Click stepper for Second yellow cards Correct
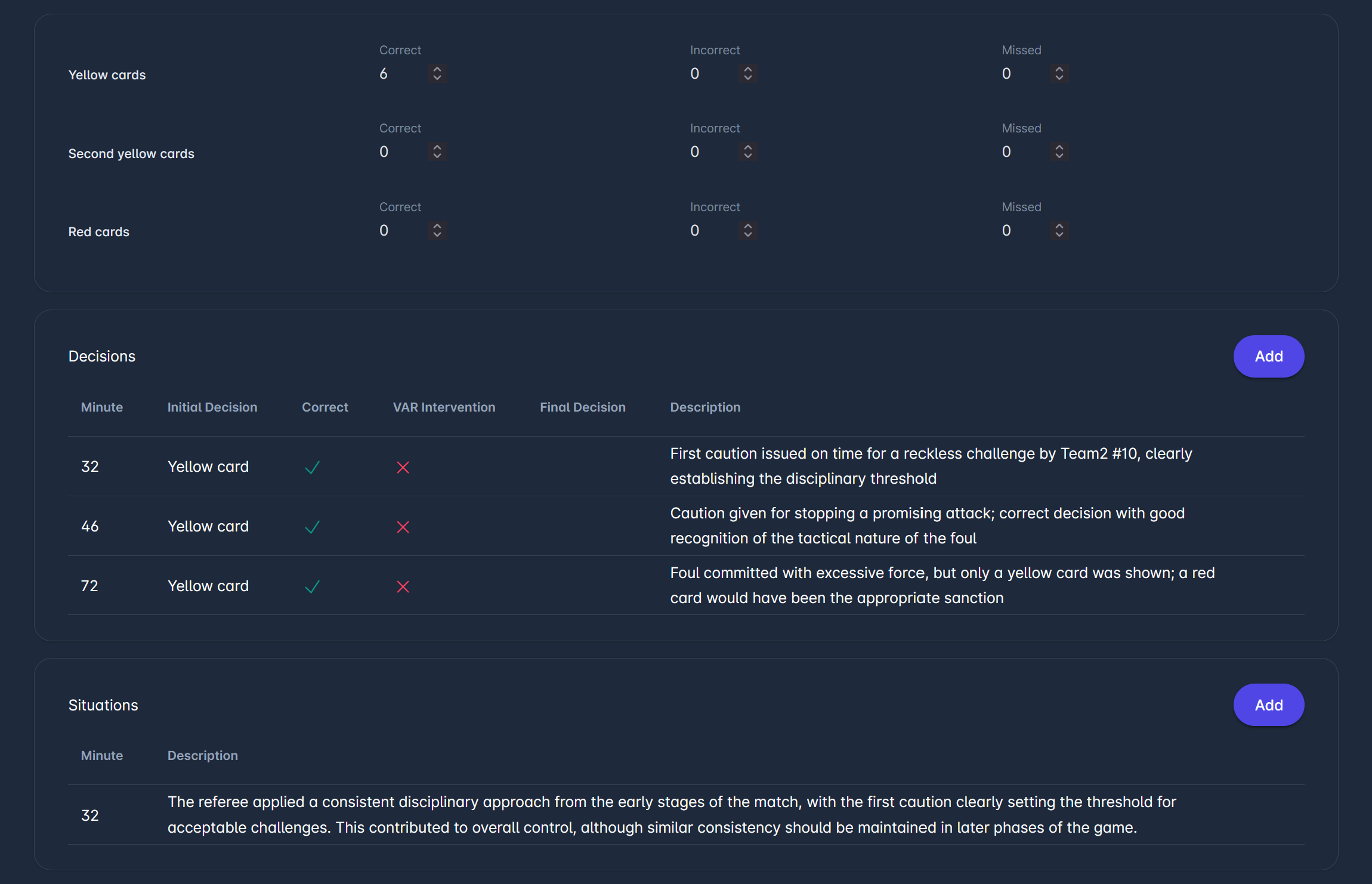The height and width of the screenshot is (884, 1372). click(437, 152)
